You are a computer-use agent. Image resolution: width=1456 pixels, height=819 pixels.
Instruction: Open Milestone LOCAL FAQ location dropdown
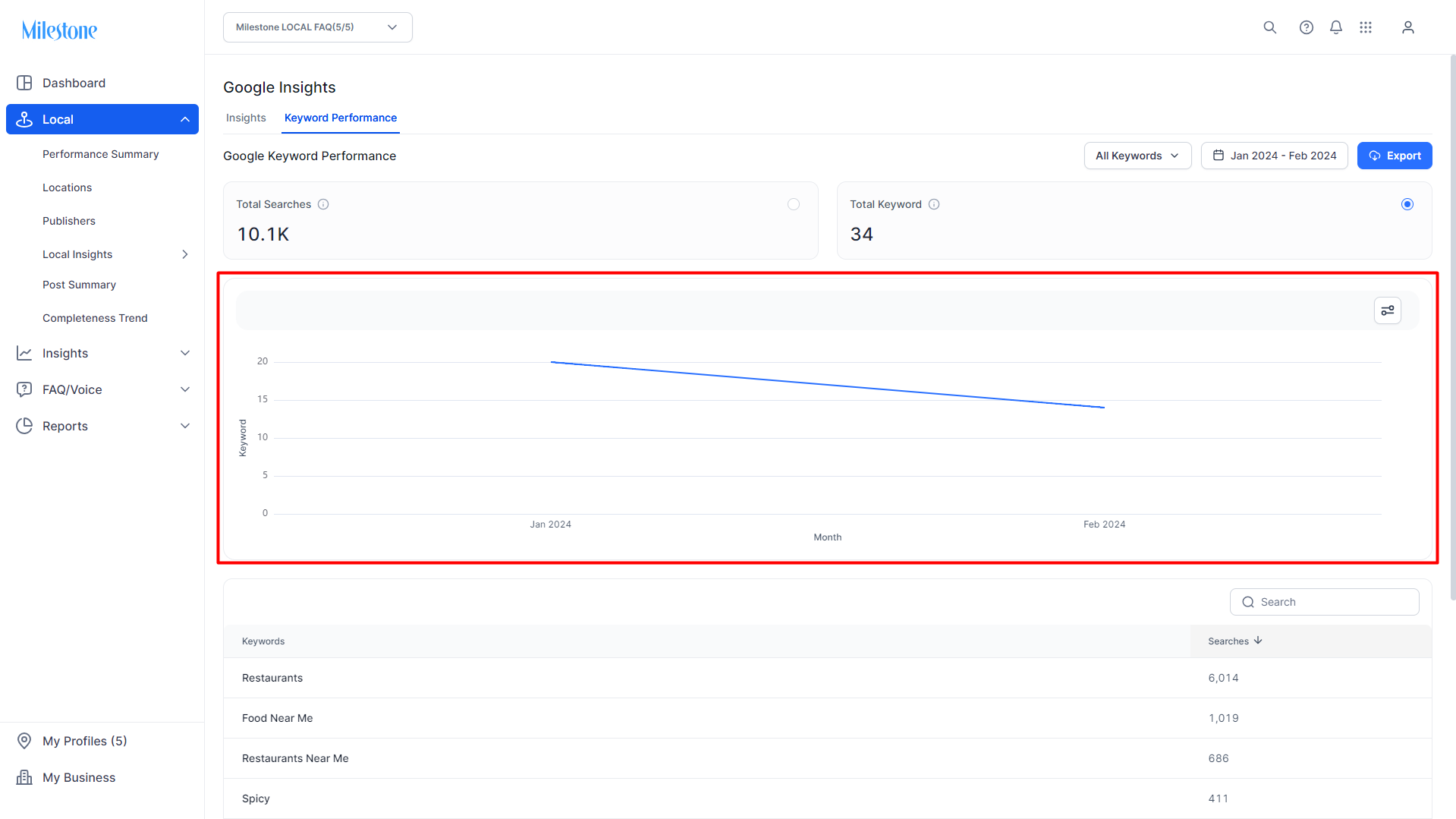318,27
